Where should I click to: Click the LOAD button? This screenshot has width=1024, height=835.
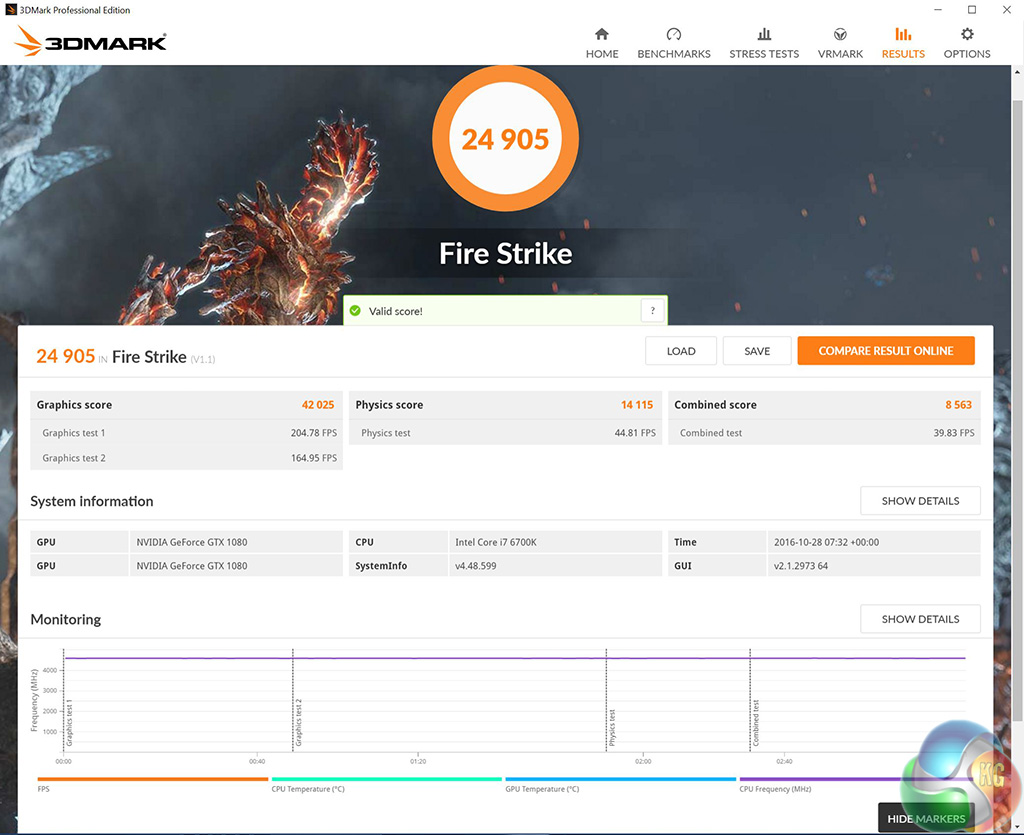click(x=680, y=351)
